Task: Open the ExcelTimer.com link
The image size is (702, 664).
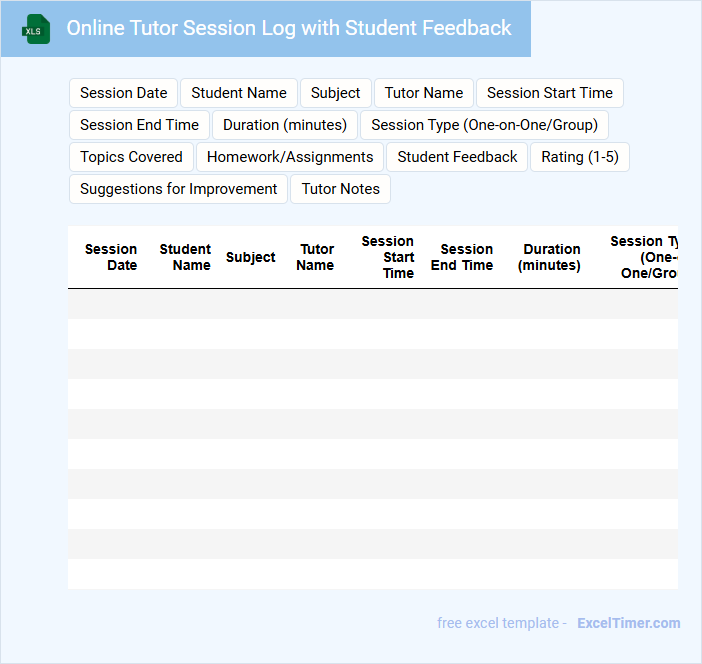Action: tap(629, 623)
